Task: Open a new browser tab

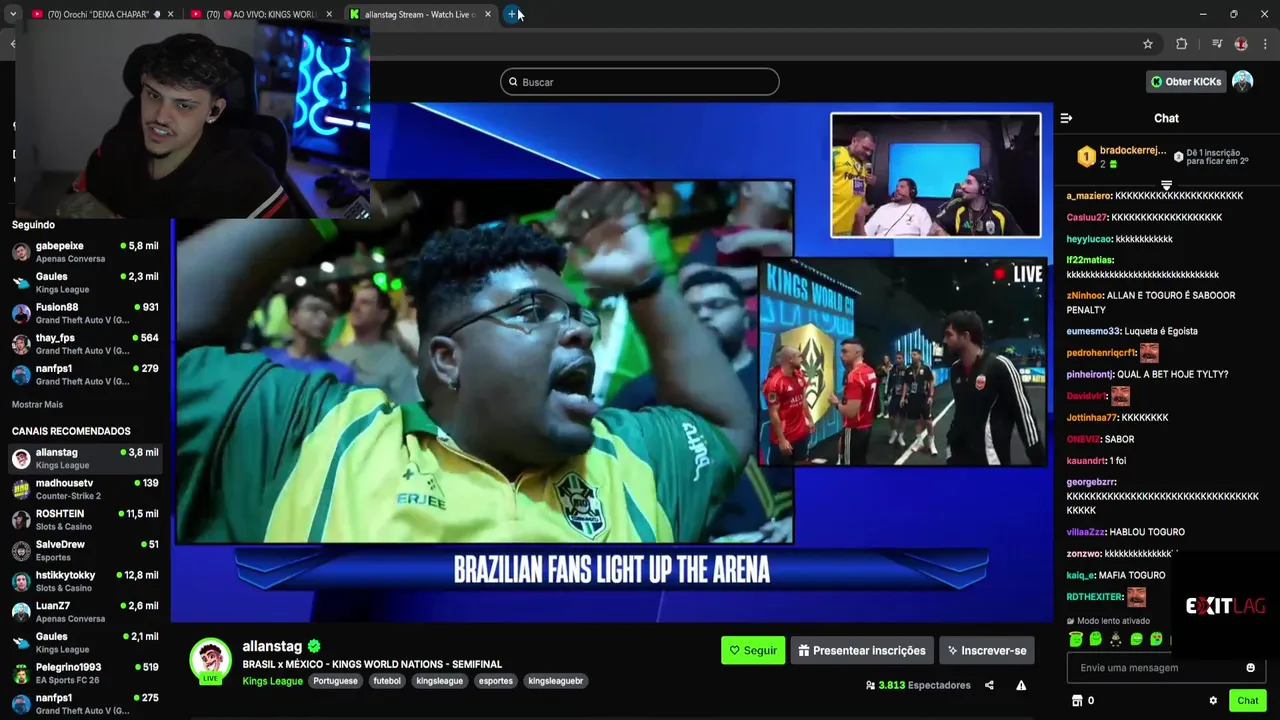Action: click(x=511, y=14)
